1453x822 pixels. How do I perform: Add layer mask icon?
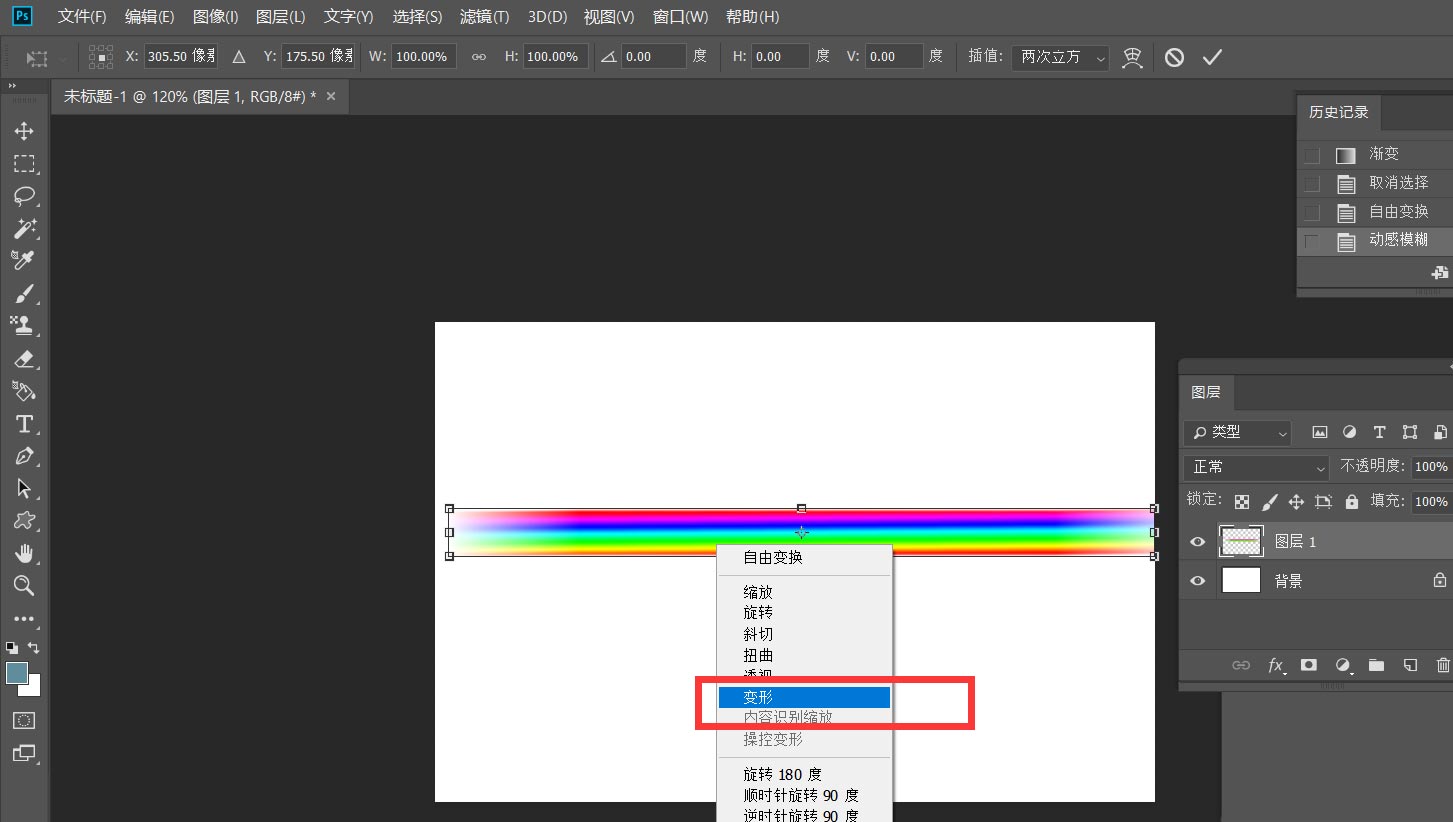[x=1308, y=665]
